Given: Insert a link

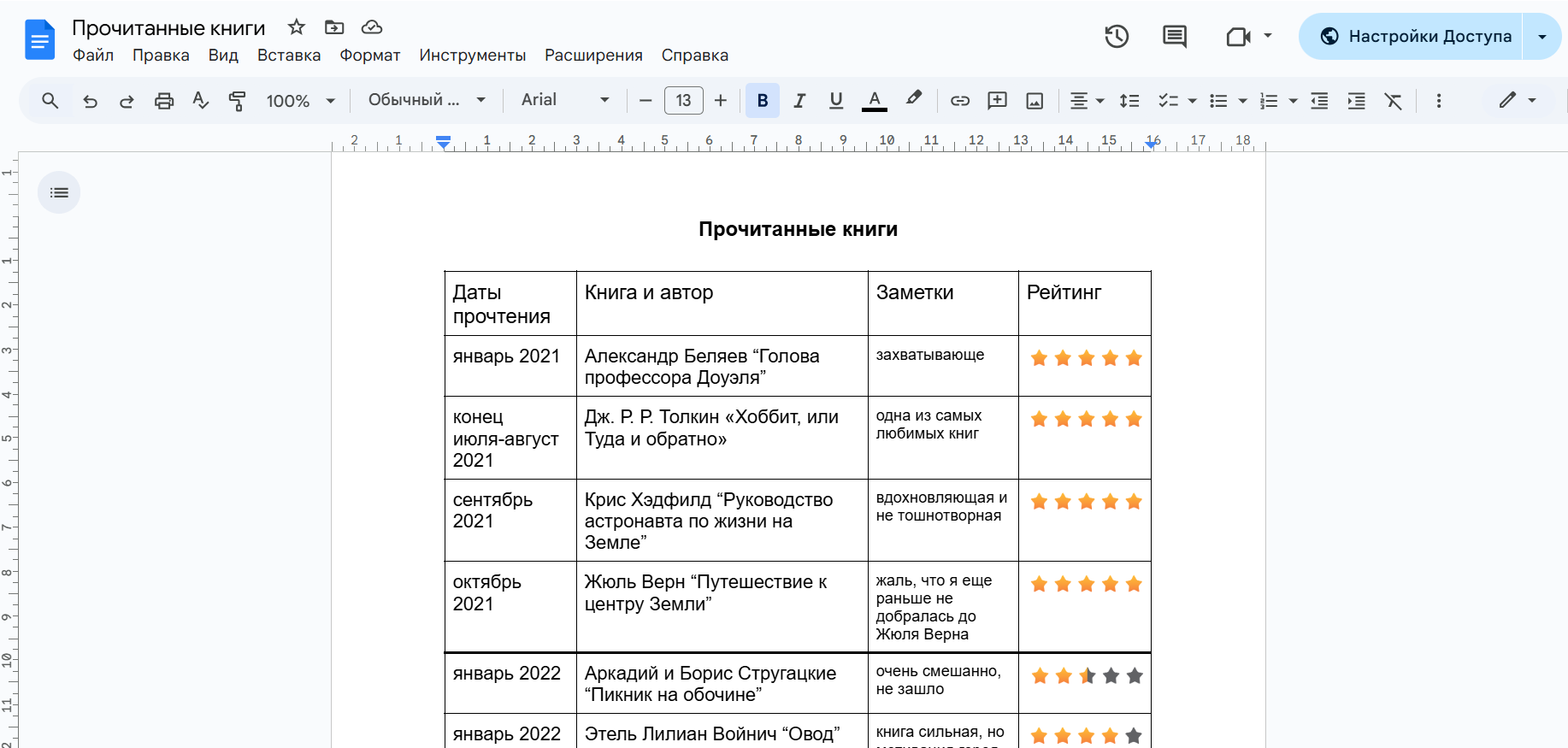Looking at the screenshot, I should click(x=960, y=101).
